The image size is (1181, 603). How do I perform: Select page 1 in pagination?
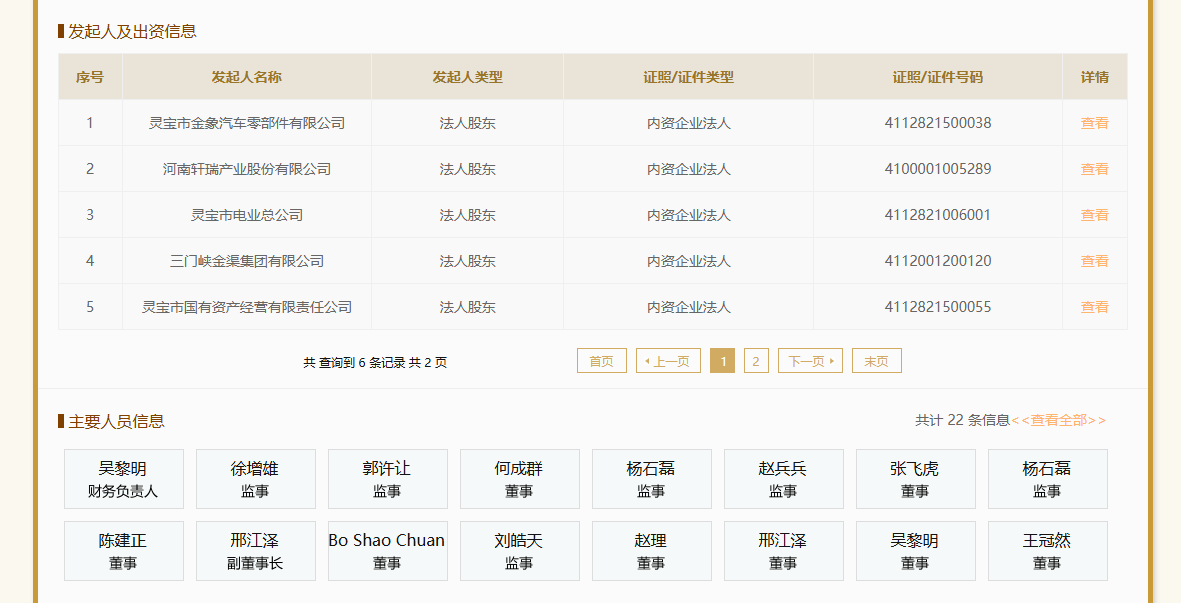coord(722,361)
